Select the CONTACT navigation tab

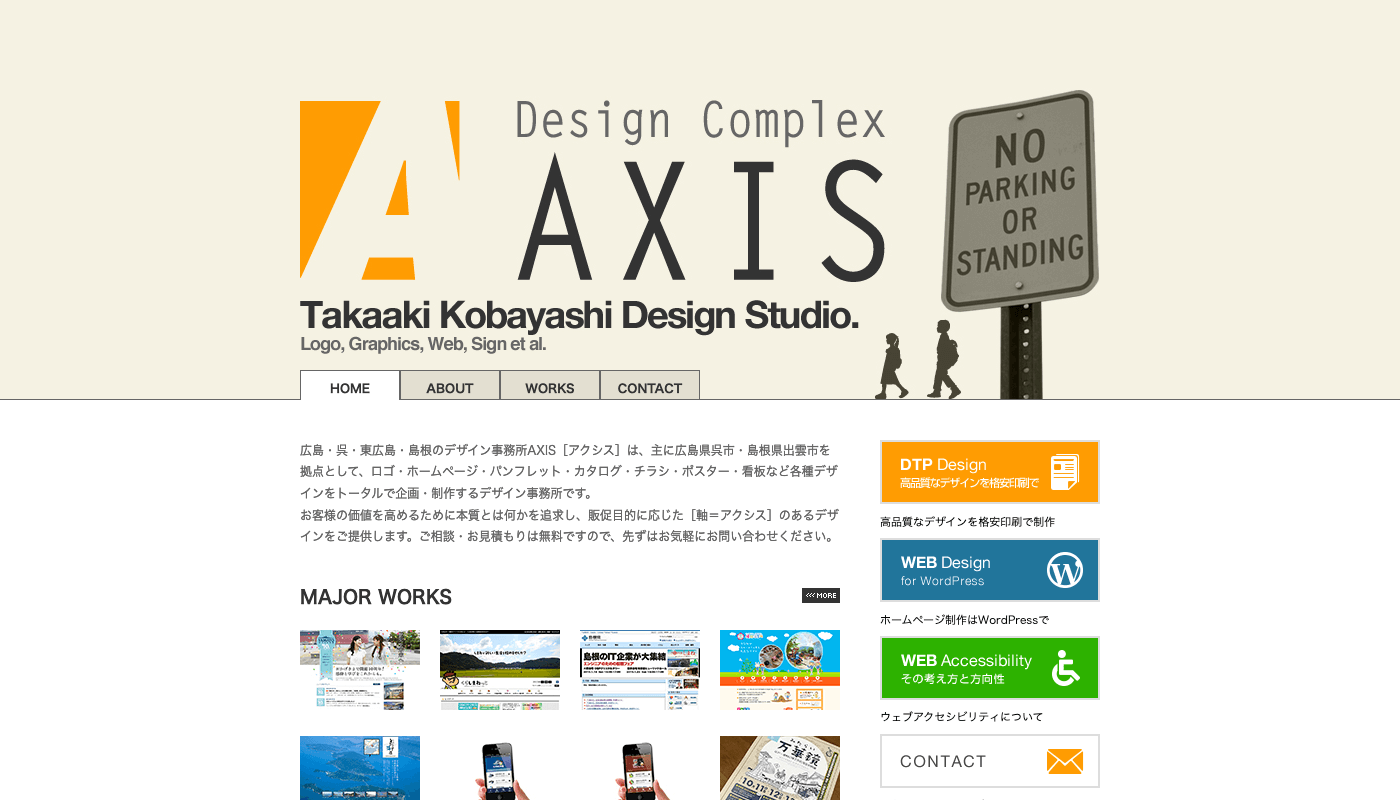tap(650, 387)
